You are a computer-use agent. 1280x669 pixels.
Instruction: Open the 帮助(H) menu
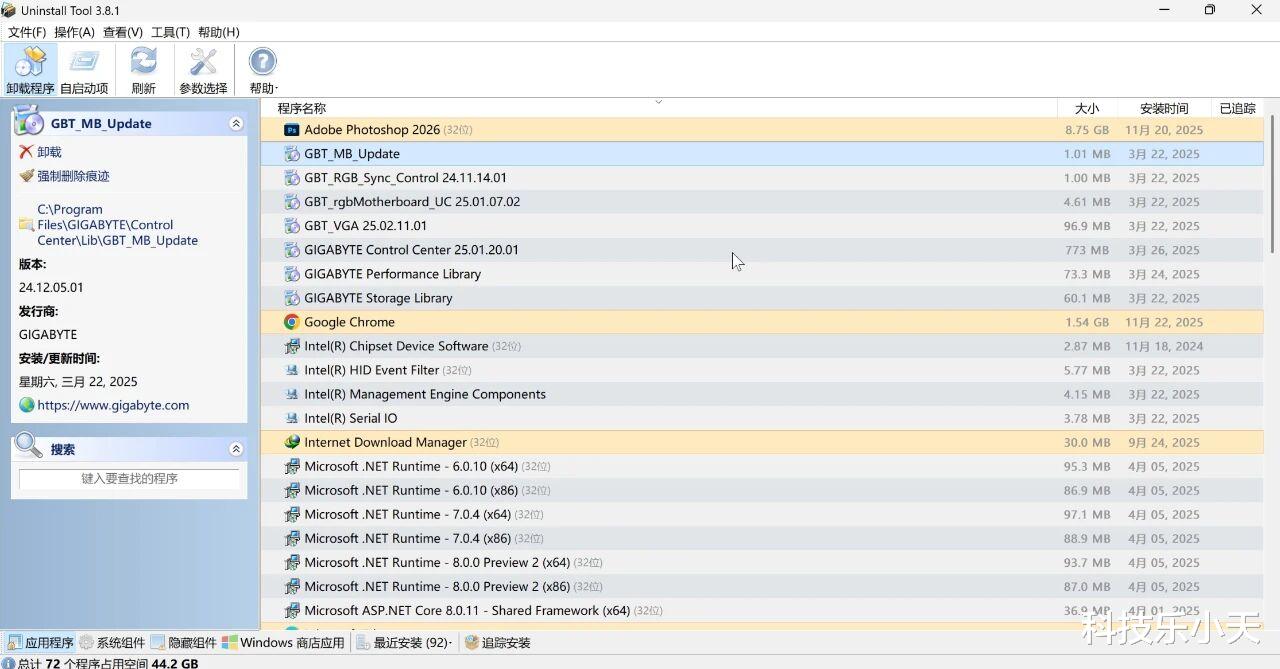[219, 32]
